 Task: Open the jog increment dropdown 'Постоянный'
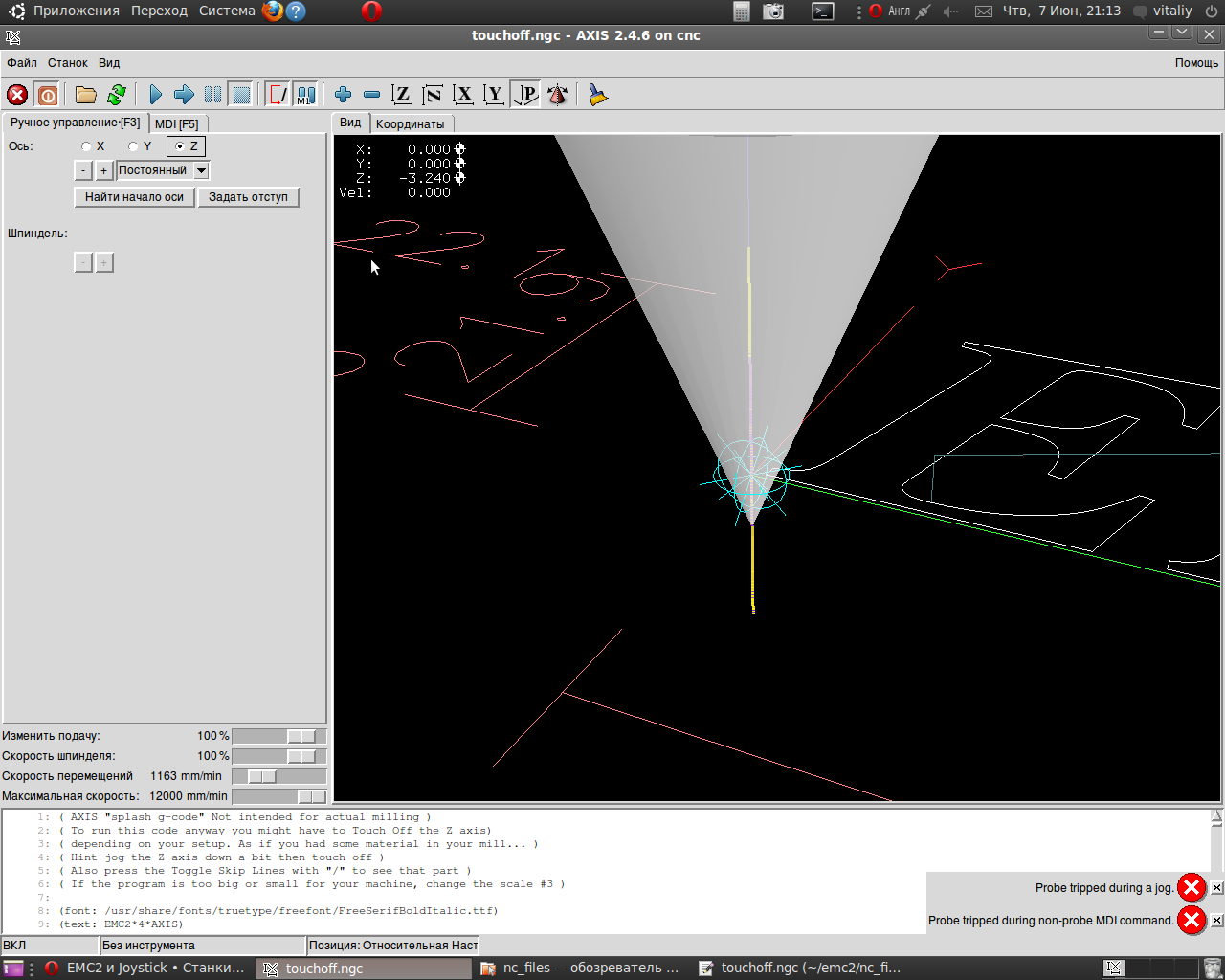pos(201,170)
